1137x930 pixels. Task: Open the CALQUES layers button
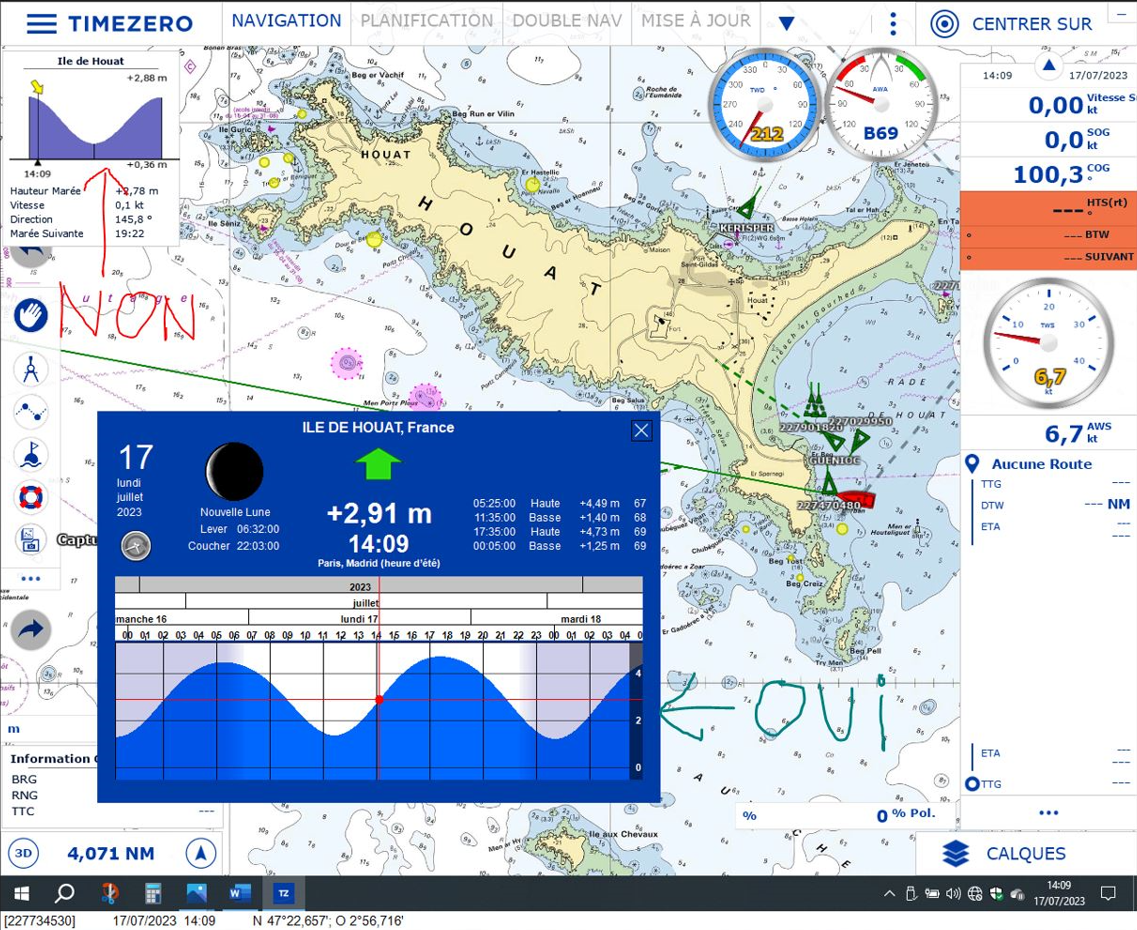(1004, 854)
